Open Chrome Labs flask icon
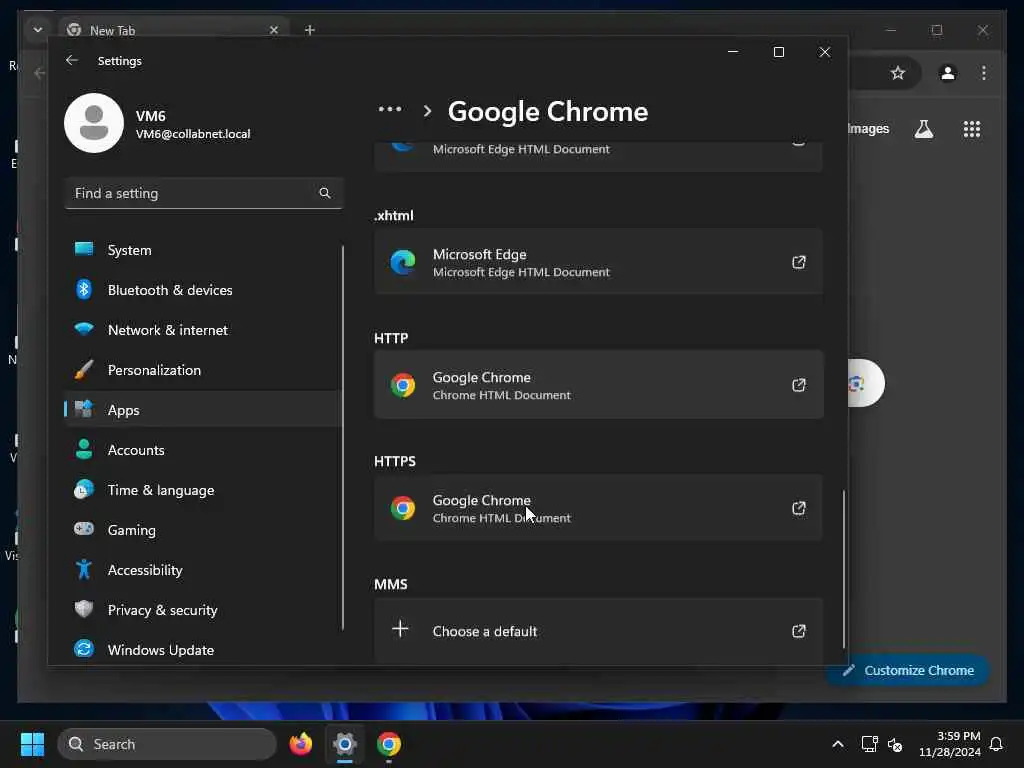The height and width of the screenshot is (768, 1024). [923, 129]
